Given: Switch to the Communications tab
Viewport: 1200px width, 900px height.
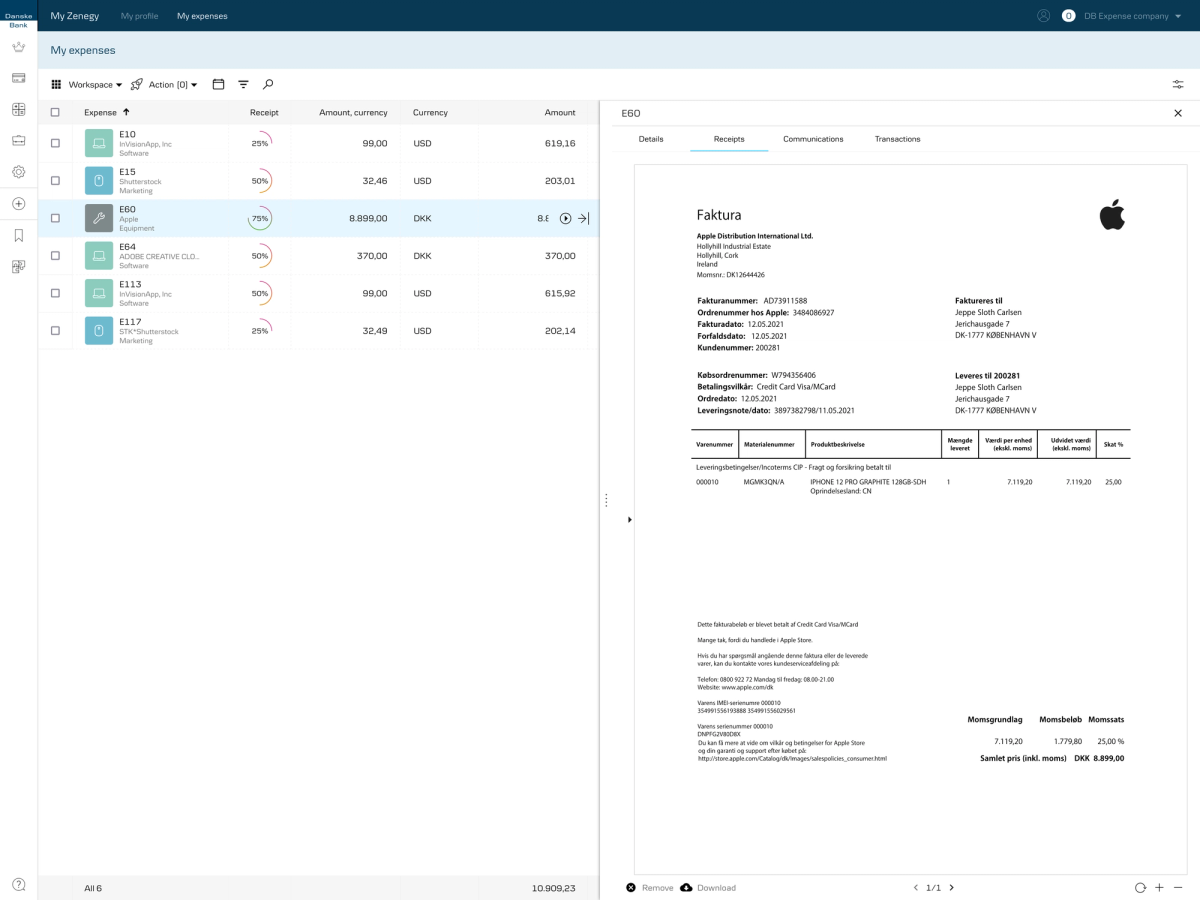Looking at the screenshot, I should tap(813, 139).
